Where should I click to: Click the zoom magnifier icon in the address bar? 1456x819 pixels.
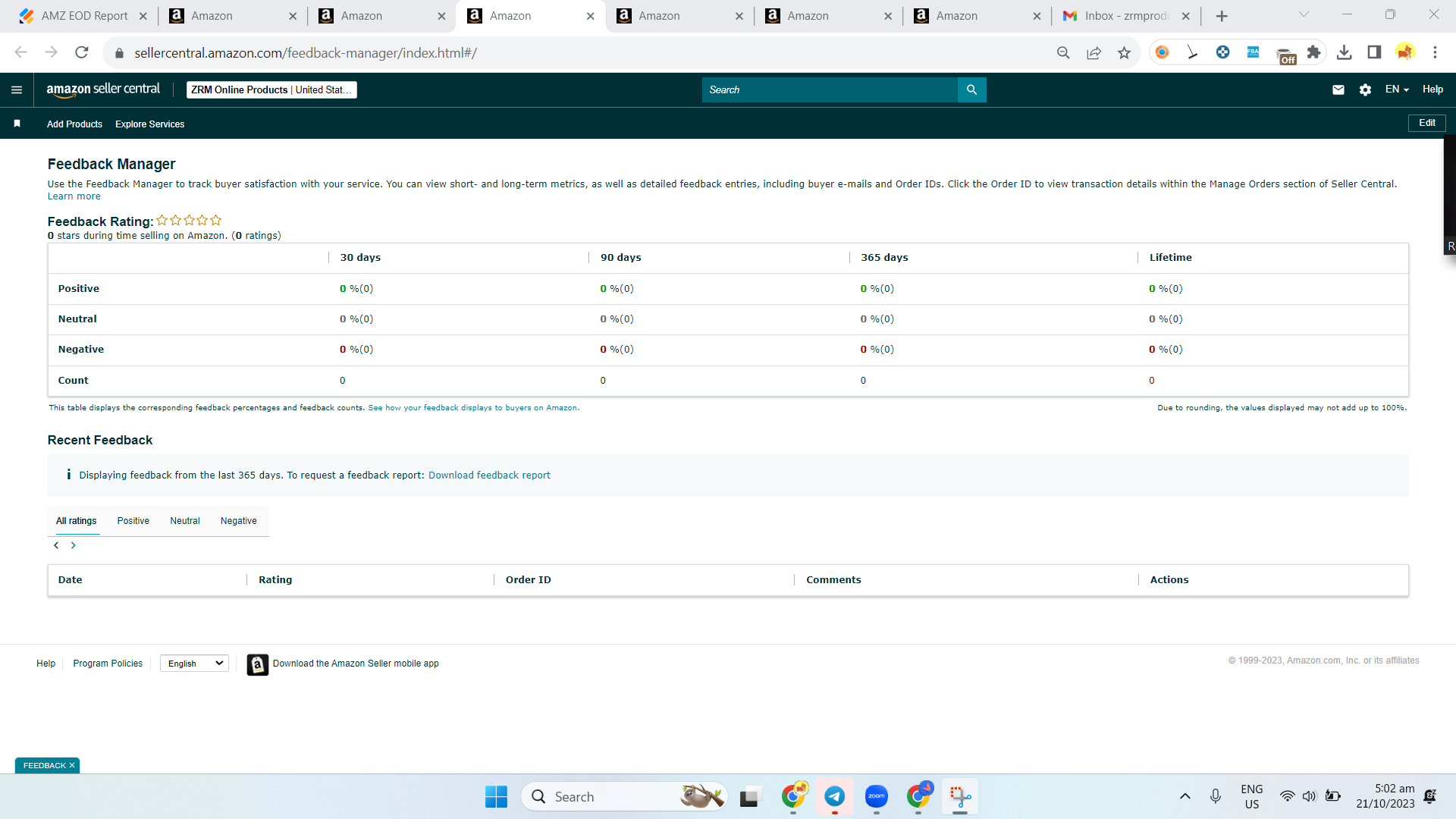point(1063,52)
